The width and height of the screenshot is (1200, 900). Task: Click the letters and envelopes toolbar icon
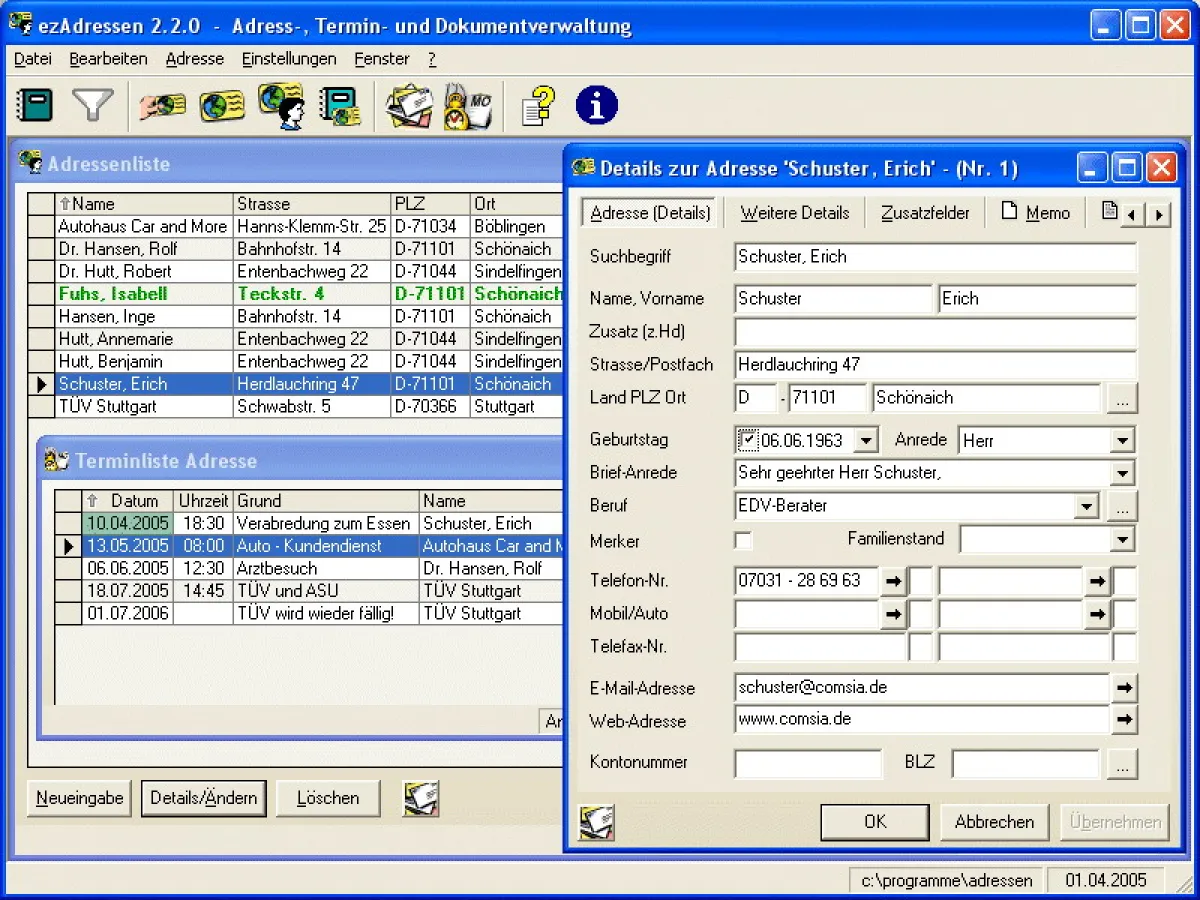(409, 105)
